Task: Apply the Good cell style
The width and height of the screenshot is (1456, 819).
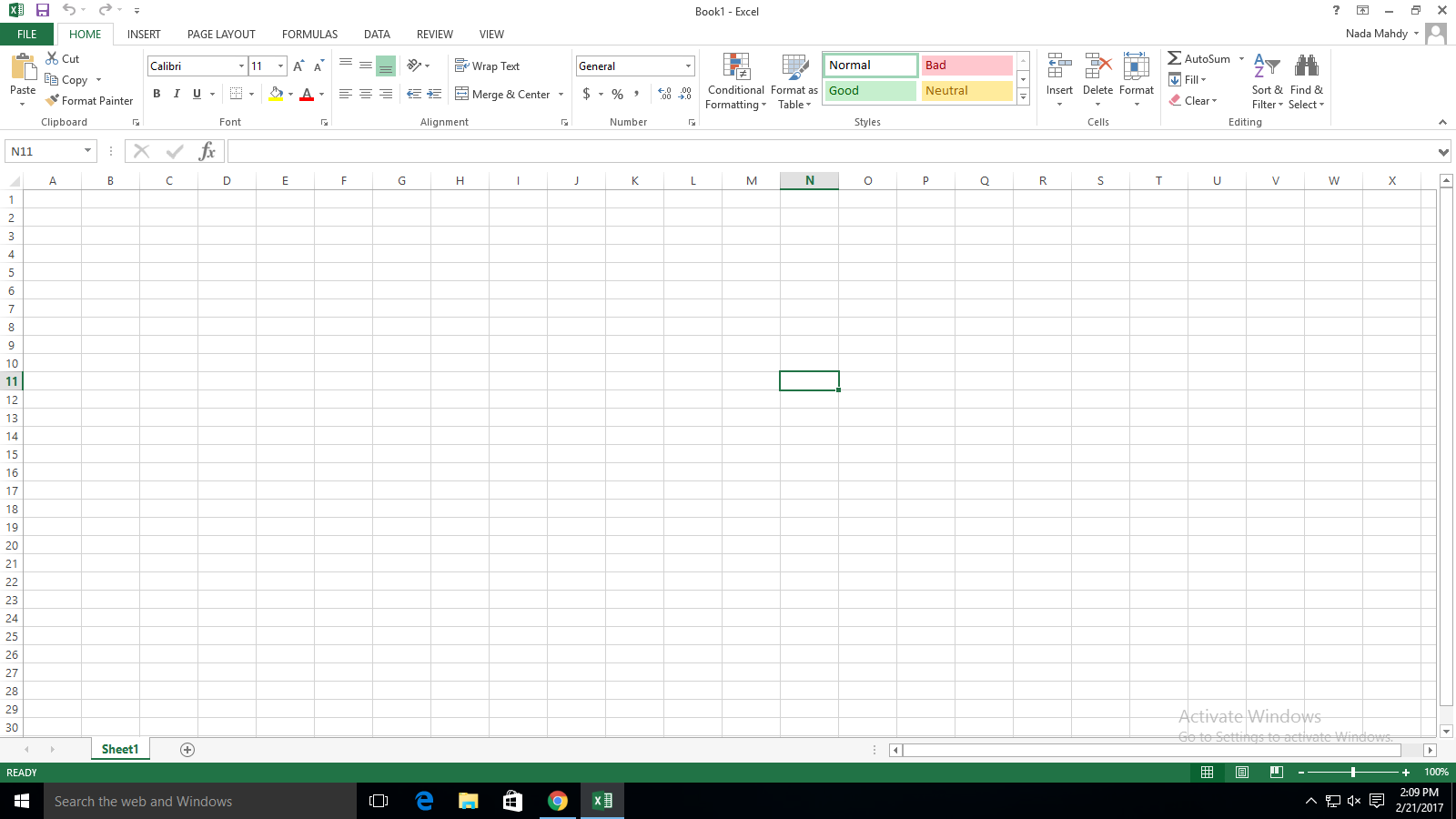Action: click(x=871, y=91)
